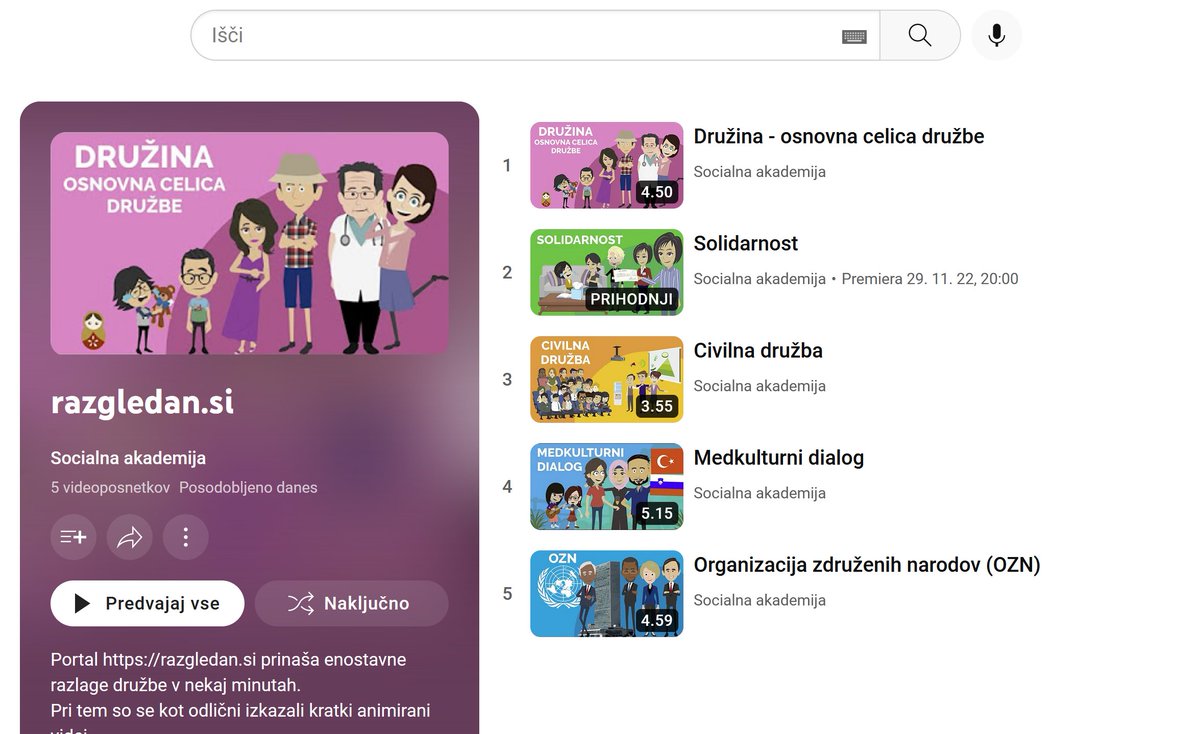
Task: Focus the Išči search field
Action: 535,35
